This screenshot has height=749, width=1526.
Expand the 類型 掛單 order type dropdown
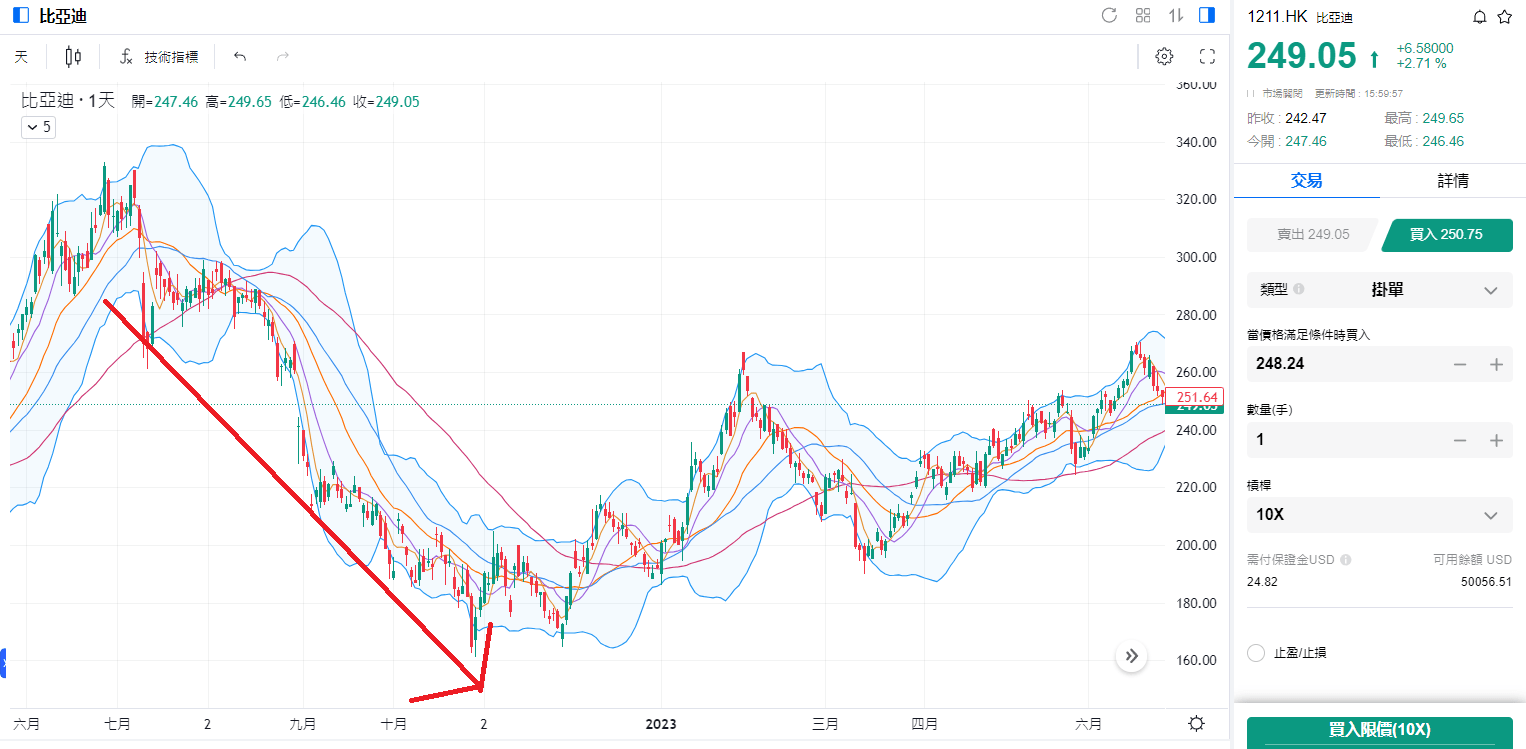coord(1490,290)
